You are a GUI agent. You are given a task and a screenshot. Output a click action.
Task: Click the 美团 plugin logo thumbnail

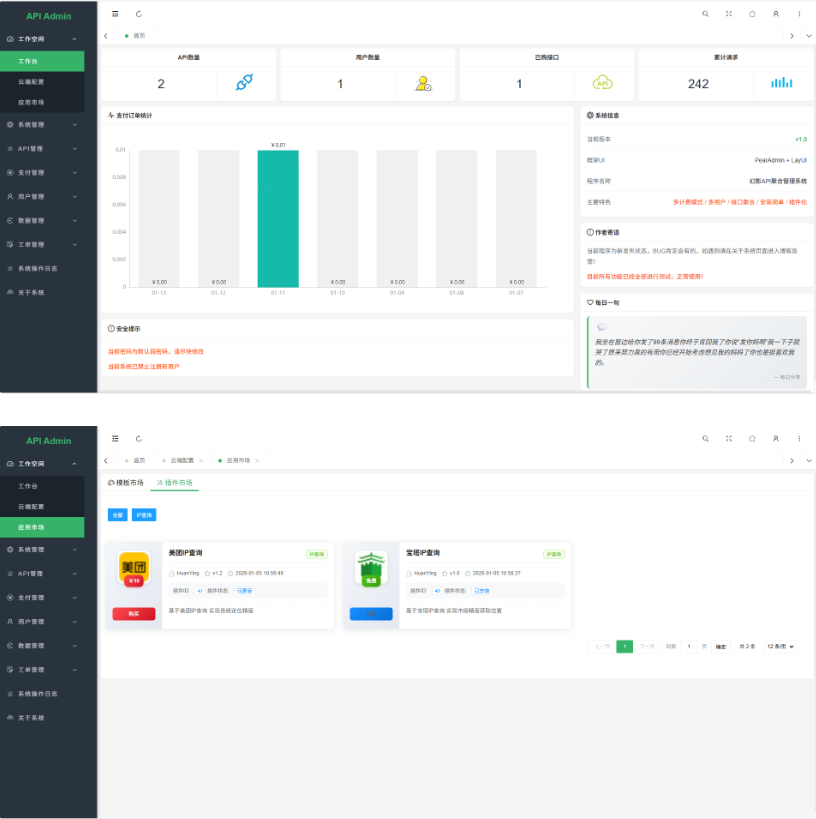[x=134, y=571]
